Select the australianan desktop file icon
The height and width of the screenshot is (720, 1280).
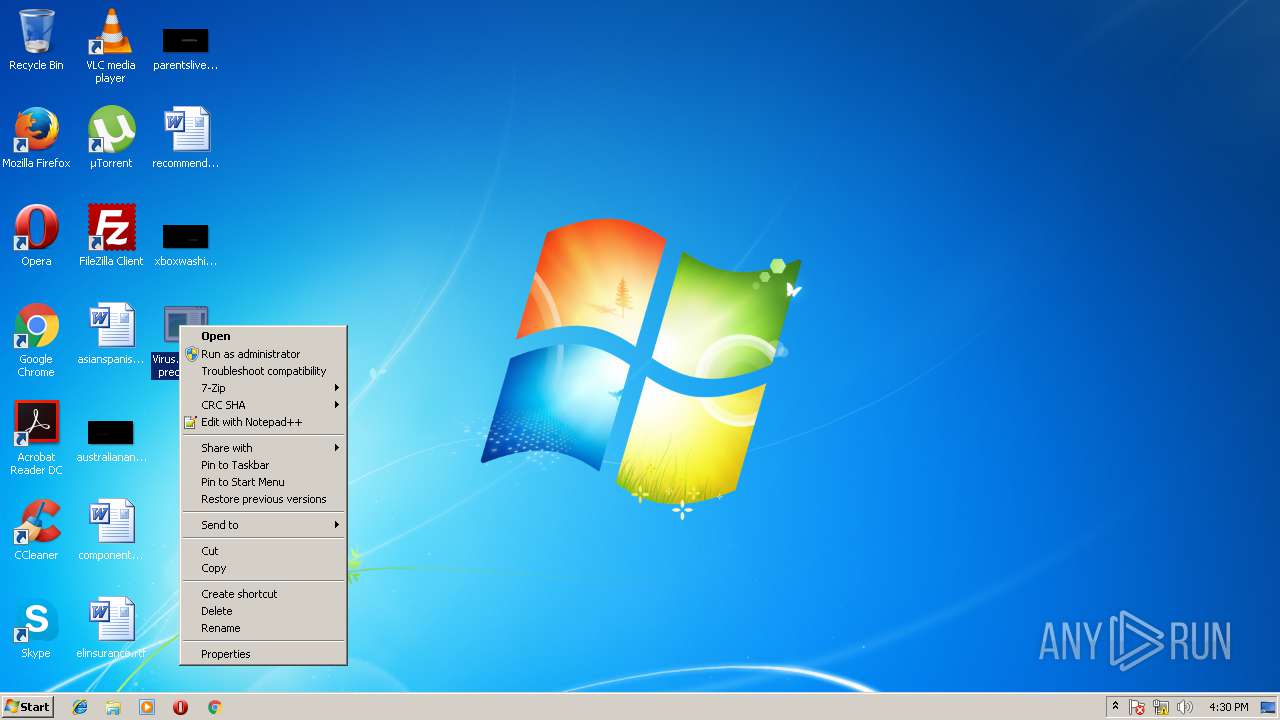coord(110,440)
